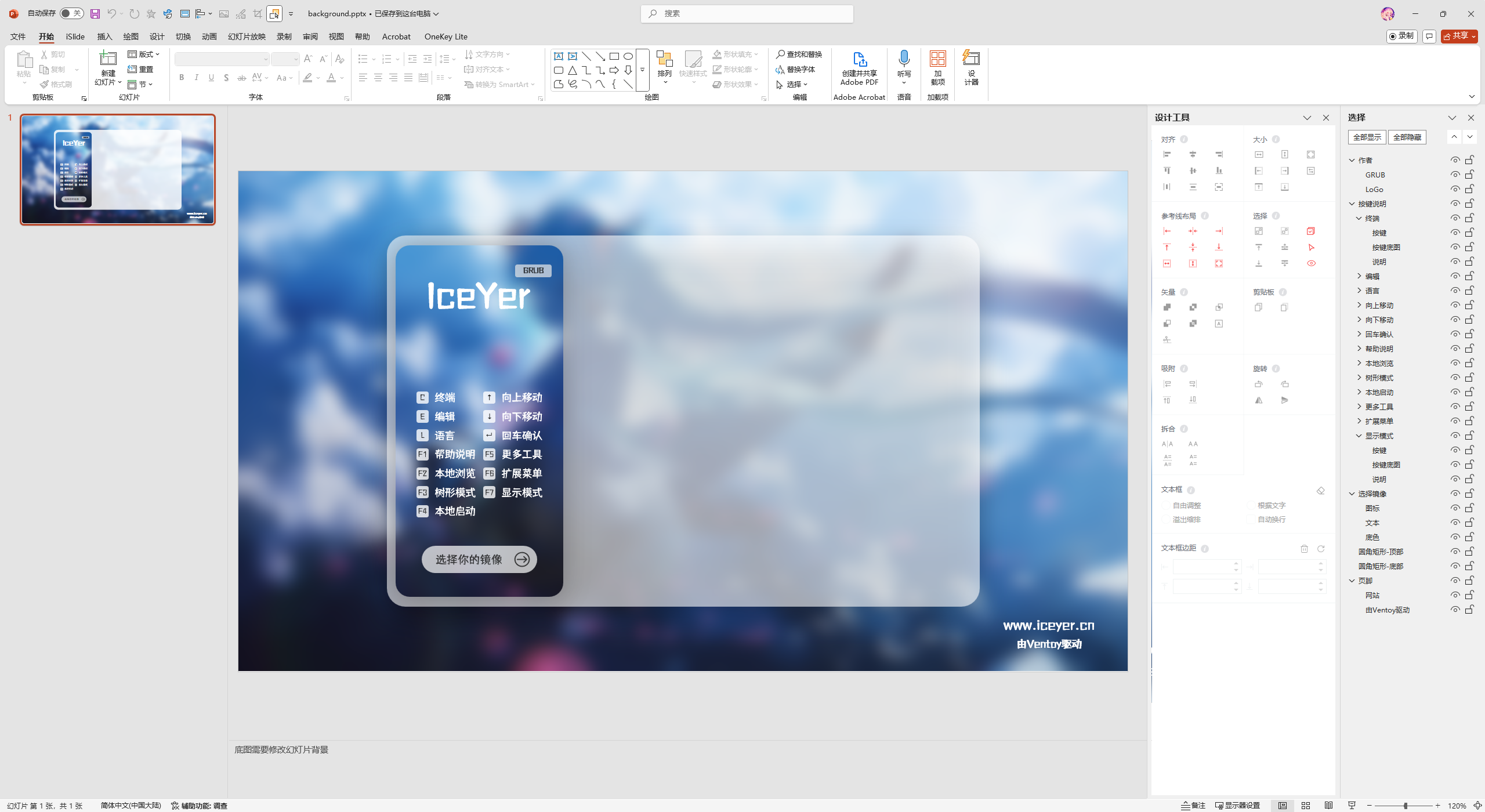Click the comments icon near share

click(x=1429, y=37)
